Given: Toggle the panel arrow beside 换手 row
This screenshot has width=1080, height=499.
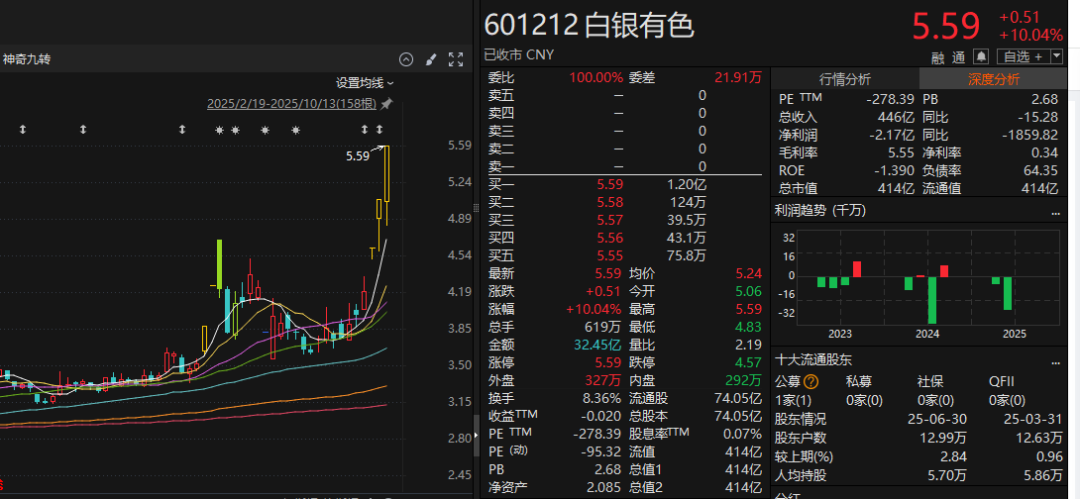Looking at the screenshot, I should [x=476, y=436].
